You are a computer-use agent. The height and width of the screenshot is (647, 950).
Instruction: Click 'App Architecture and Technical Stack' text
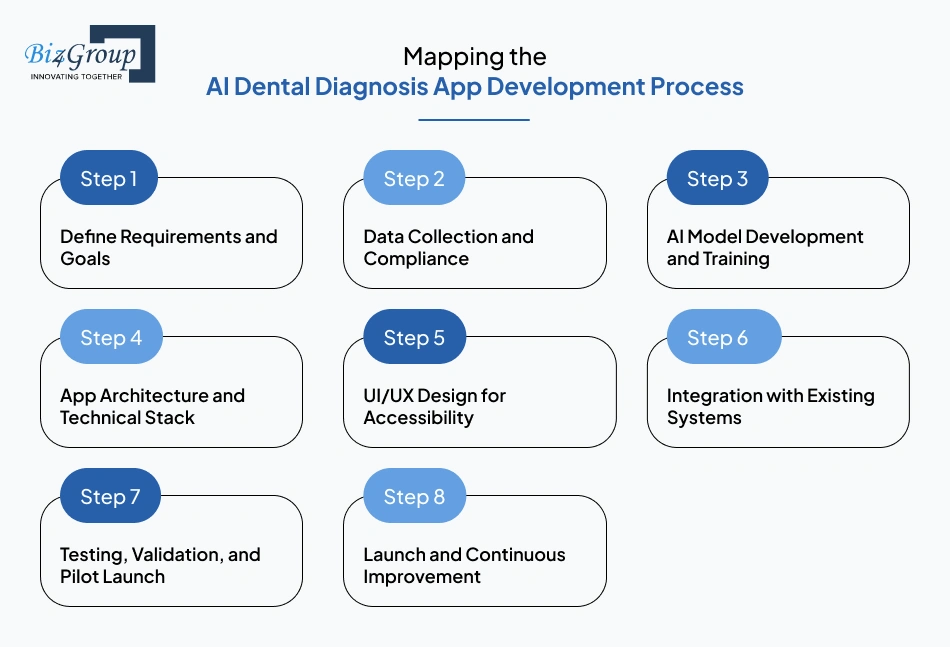point(152,406)
